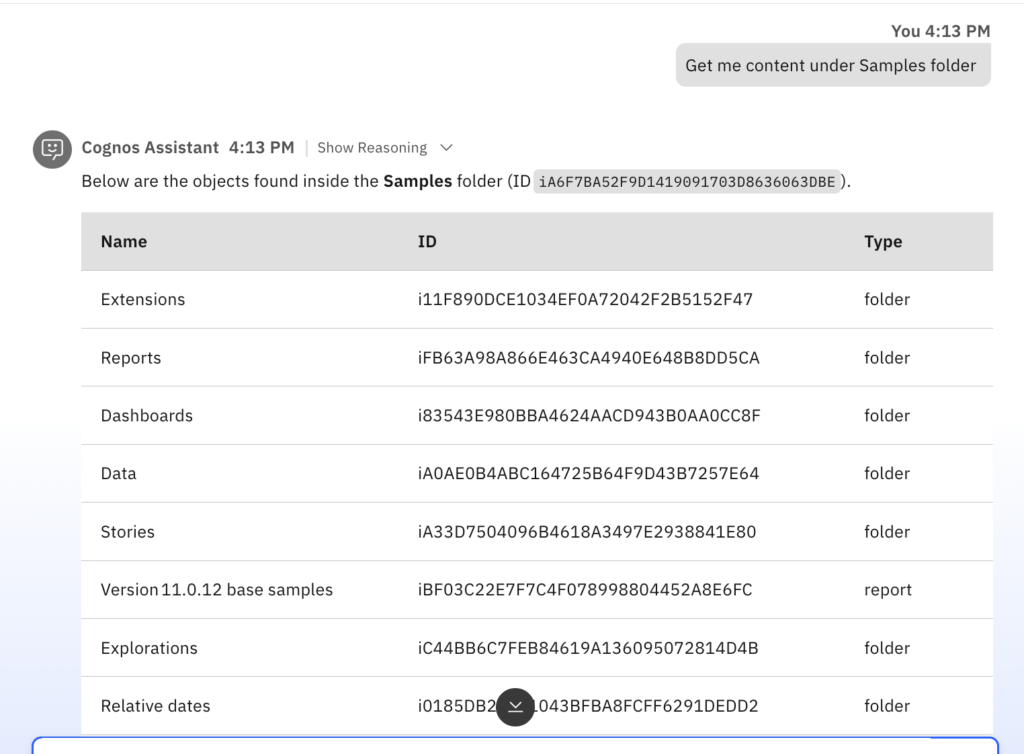Click 'Version 11.0.12 base samples' entry
This screenshot has width=1024, height=754.
pos(217,590)
